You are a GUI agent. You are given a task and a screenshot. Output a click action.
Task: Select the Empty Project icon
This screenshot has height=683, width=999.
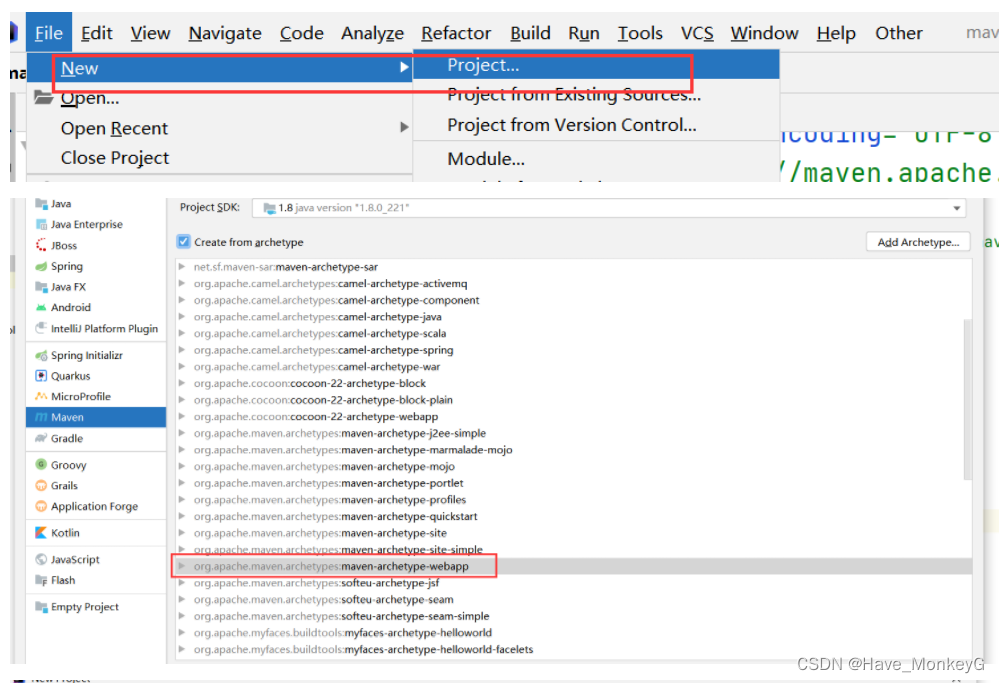(41, 607)
